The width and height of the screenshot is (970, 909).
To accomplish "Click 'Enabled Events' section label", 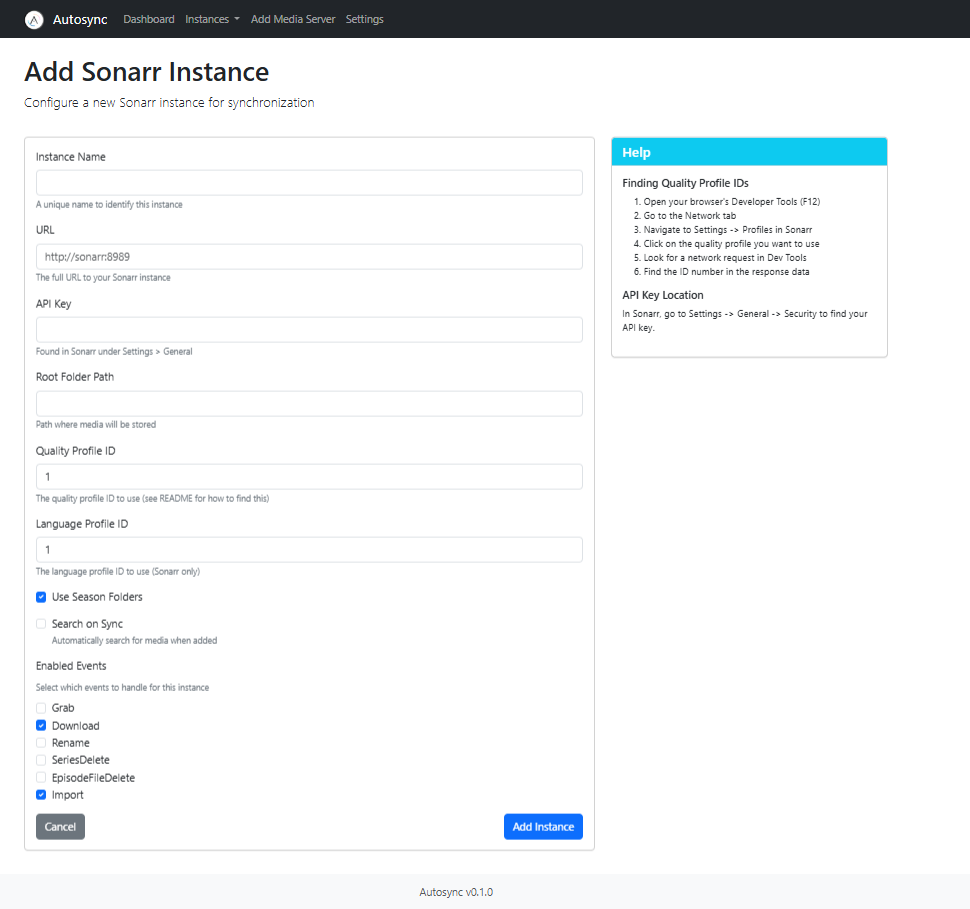I will click(71, 666).
